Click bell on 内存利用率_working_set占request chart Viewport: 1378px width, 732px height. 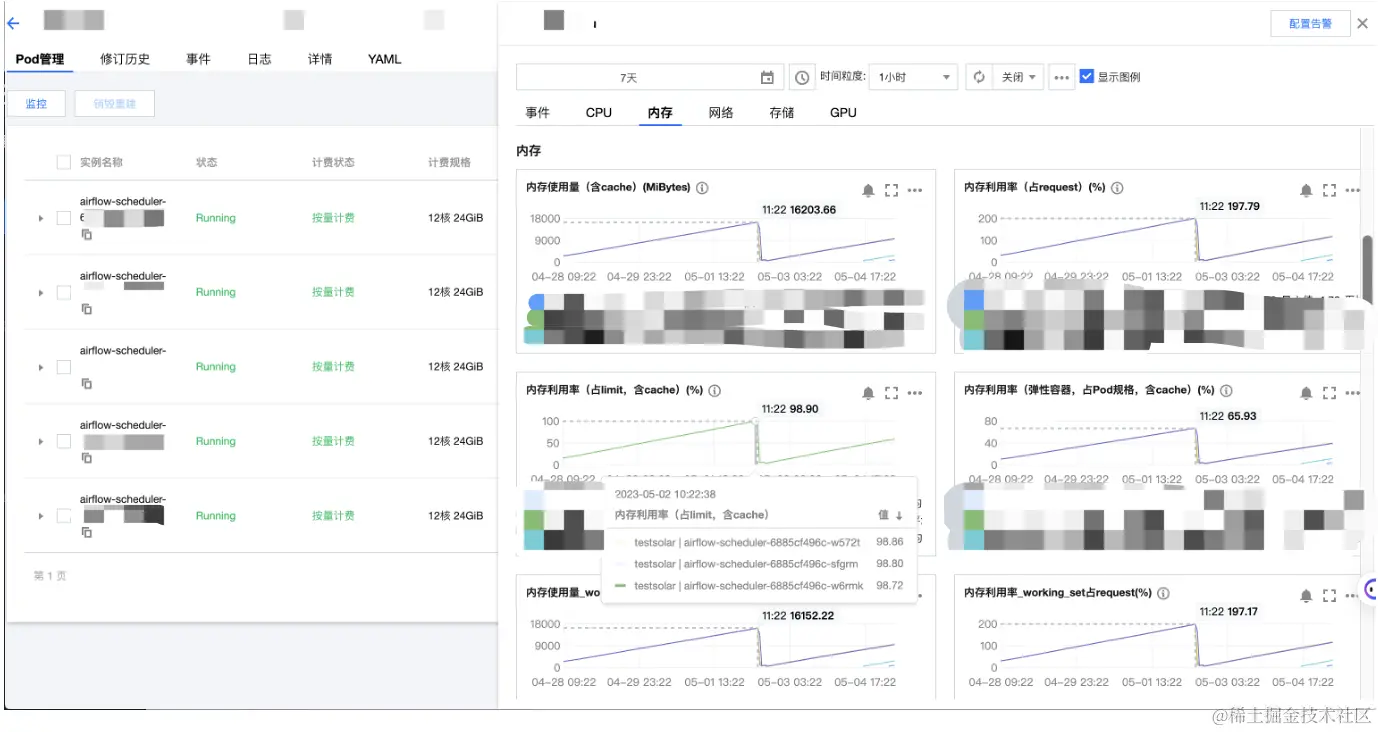click(1306, 596)
